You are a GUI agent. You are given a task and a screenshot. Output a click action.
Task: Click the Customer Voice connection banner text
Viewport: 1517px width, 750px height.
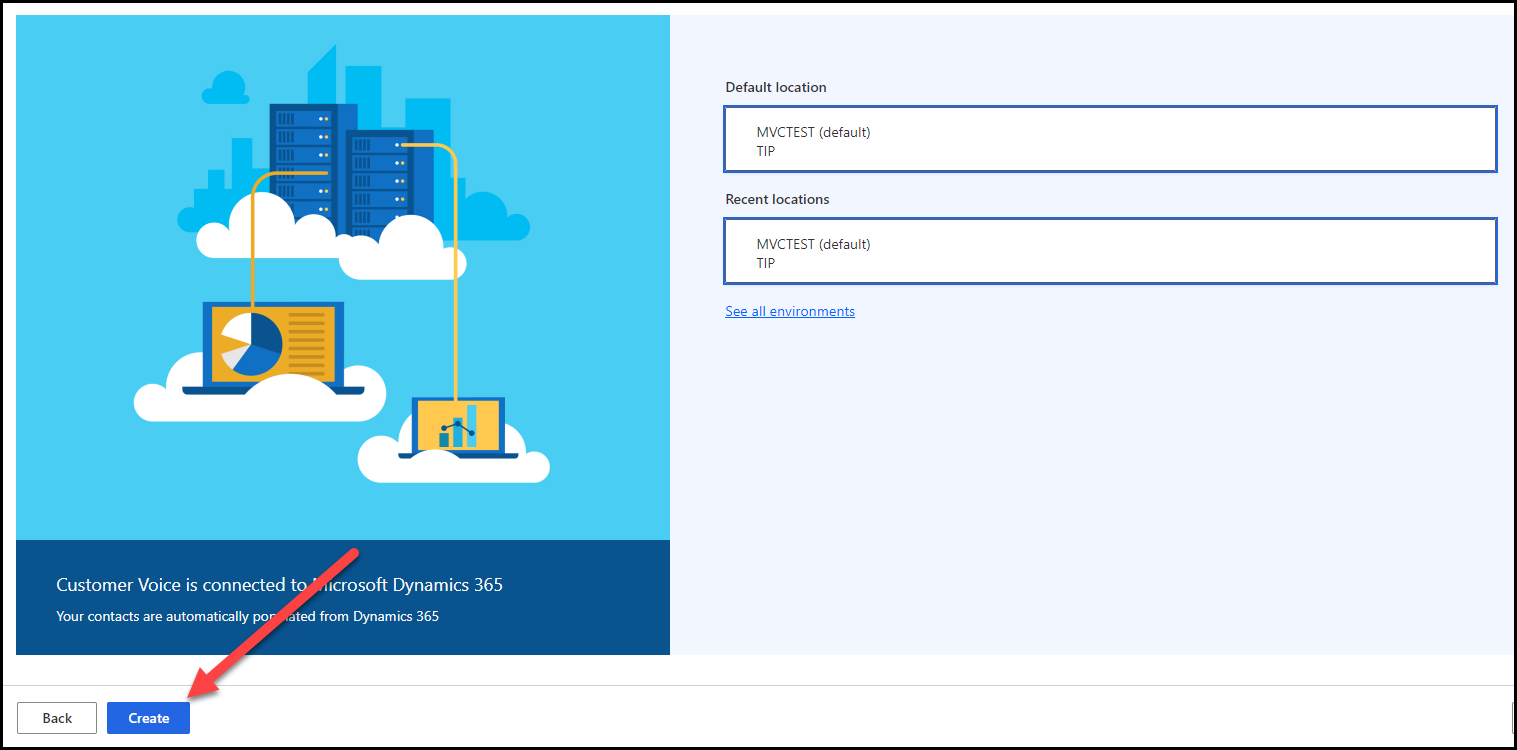[x=281, y=585]
